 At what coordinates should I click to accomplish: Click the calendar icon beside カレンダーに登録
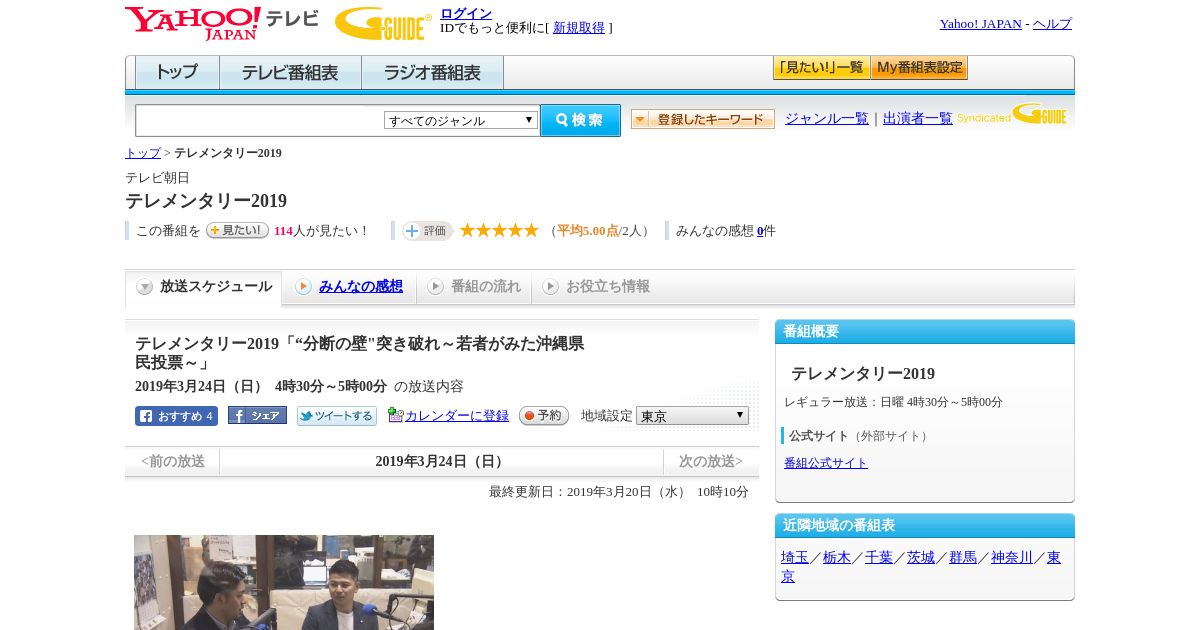click(x=395, y=415)
